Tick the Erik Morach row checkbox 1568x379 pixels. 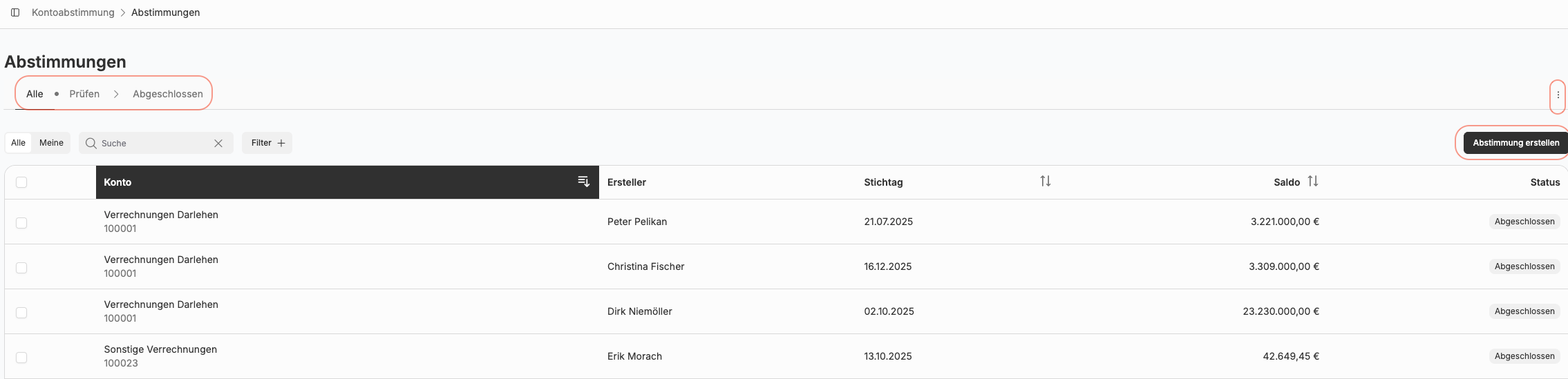click(21, 358)
